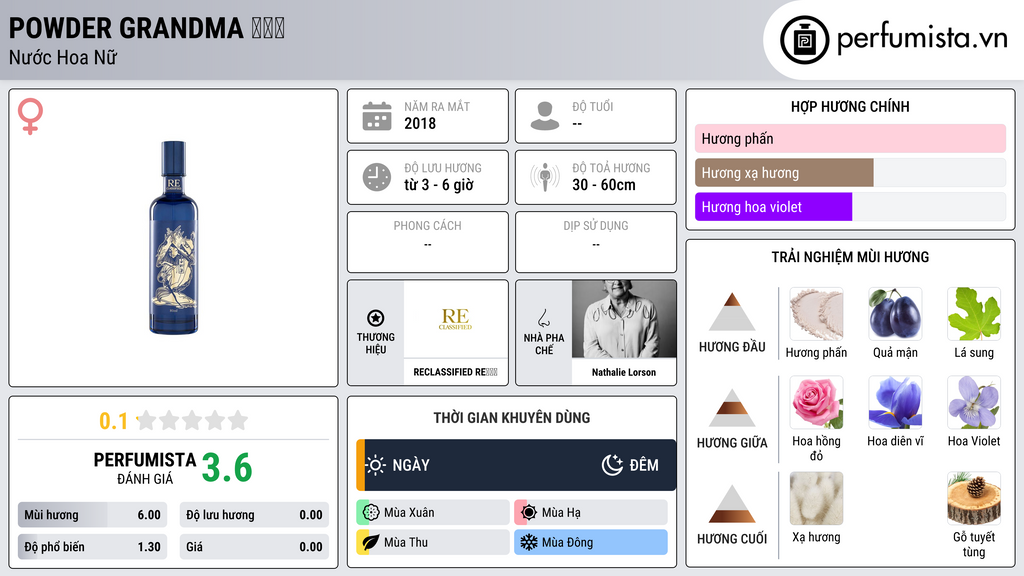Click the Đêm label in time bar
The width and height of the screenshot is (1024, 576).
(644, 465)
